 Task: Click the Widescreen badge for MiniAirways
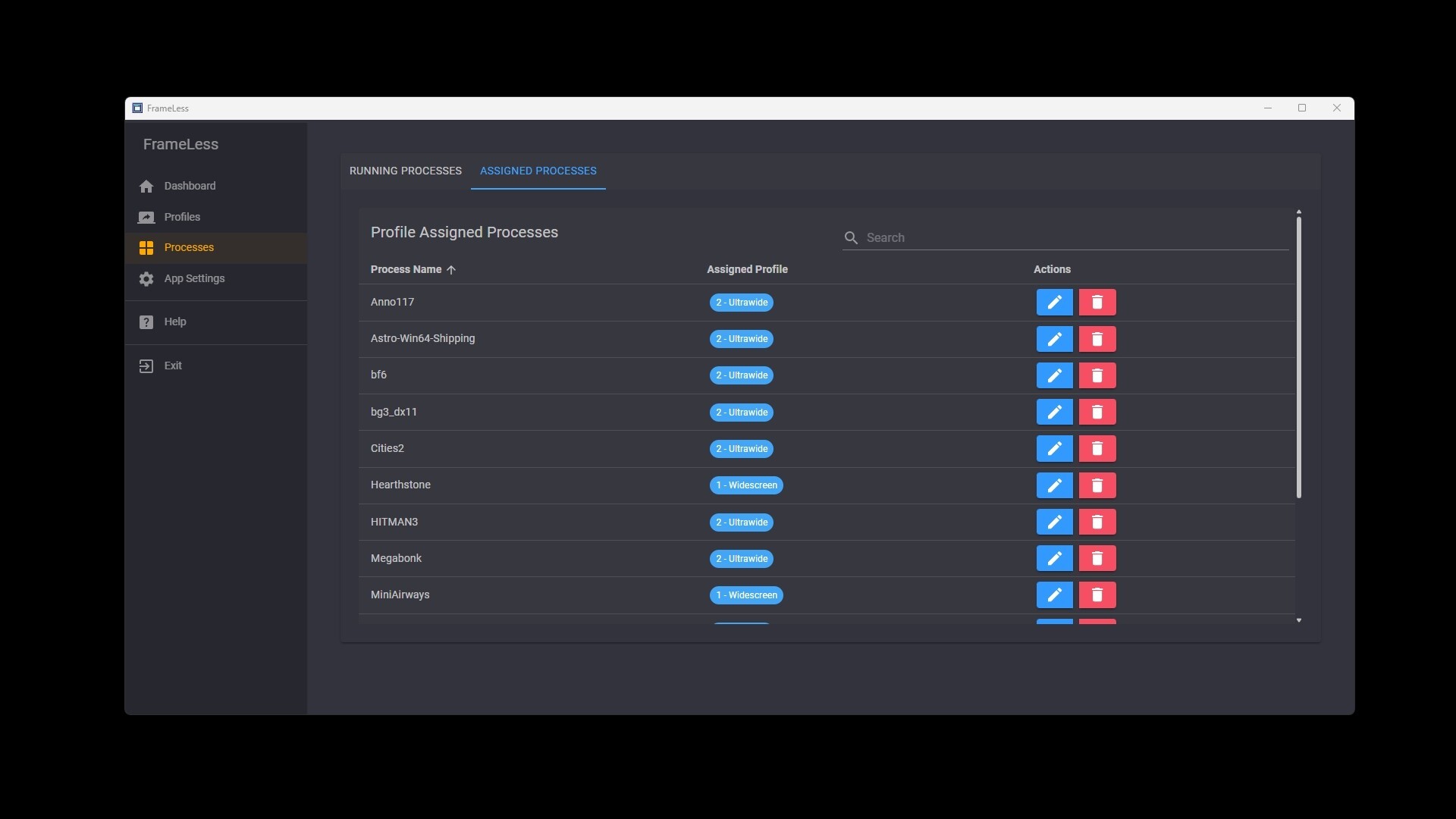pos(746,595)
